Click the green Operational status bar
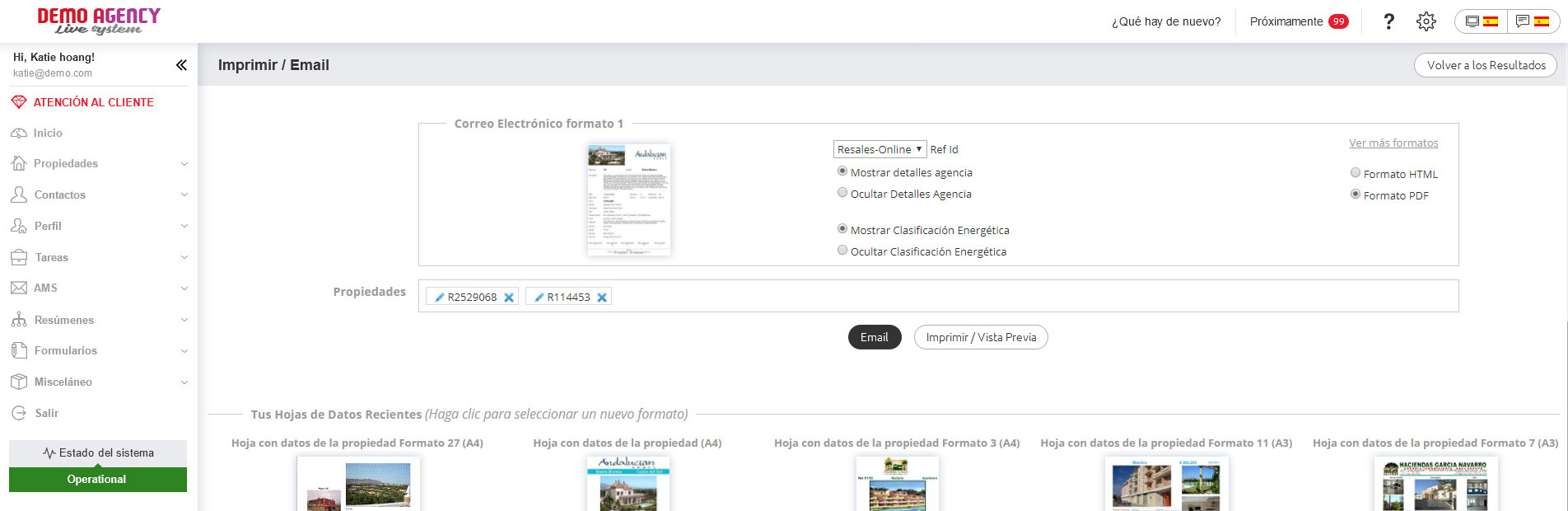The width and height of the screenshot is (1568, 511). point(98,479)
